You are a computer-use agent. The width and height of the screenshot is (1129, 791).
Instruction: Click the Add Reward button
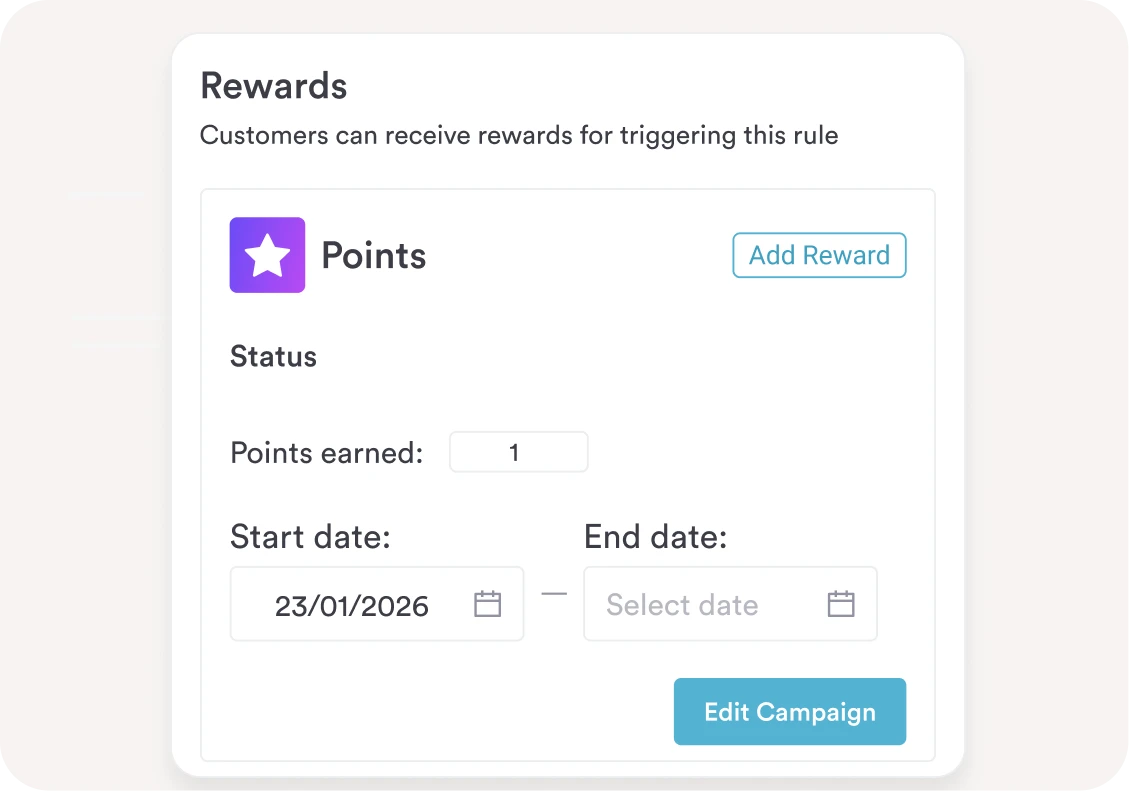point(819,255)
